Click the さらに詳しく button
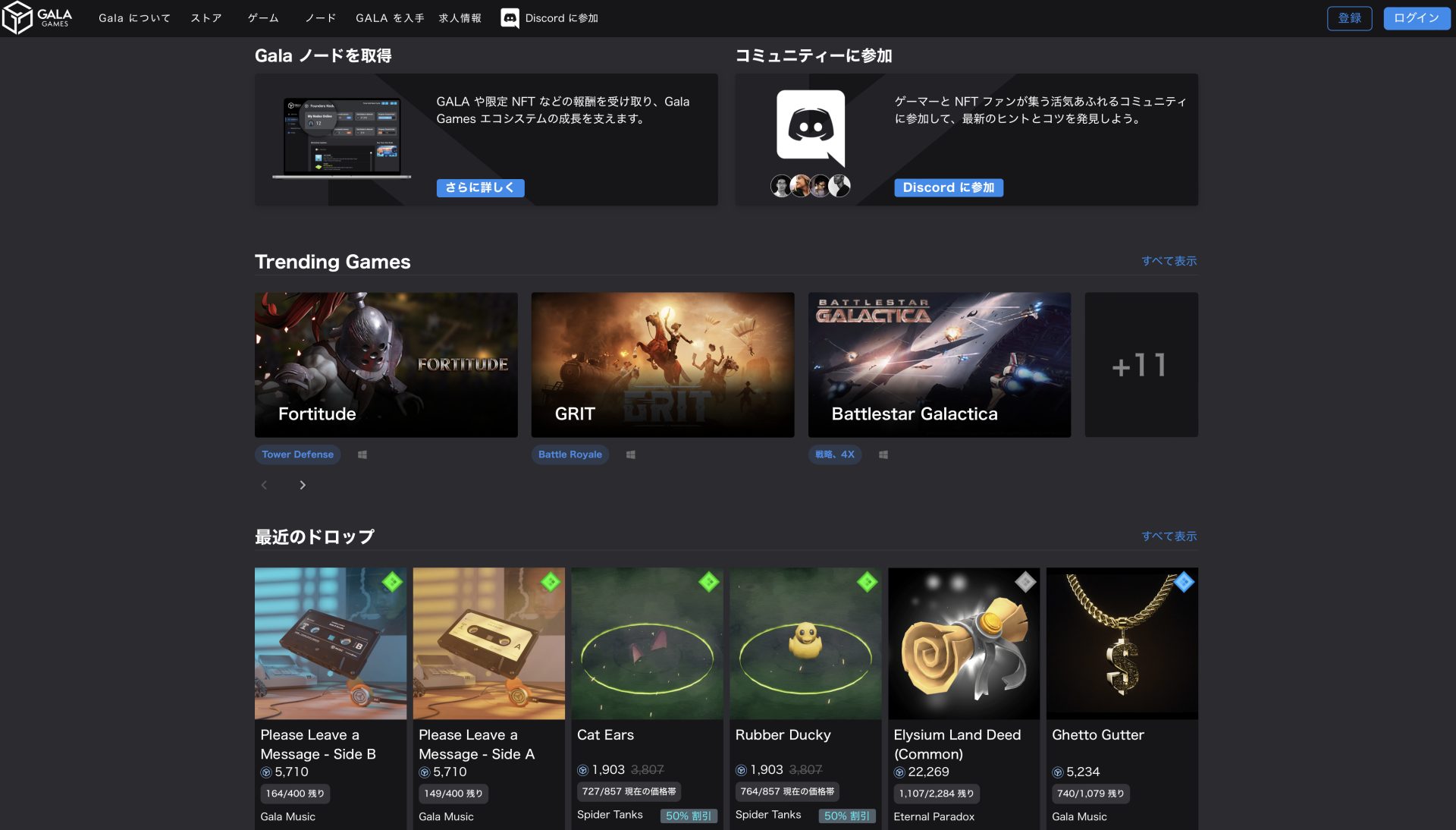 tap(480, 187)
